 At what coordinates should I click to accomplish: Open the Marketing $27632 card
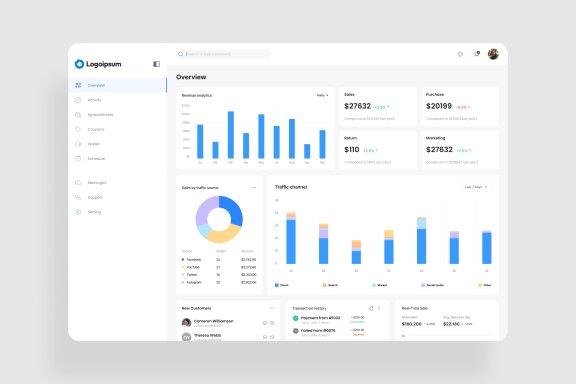point(460,150)
